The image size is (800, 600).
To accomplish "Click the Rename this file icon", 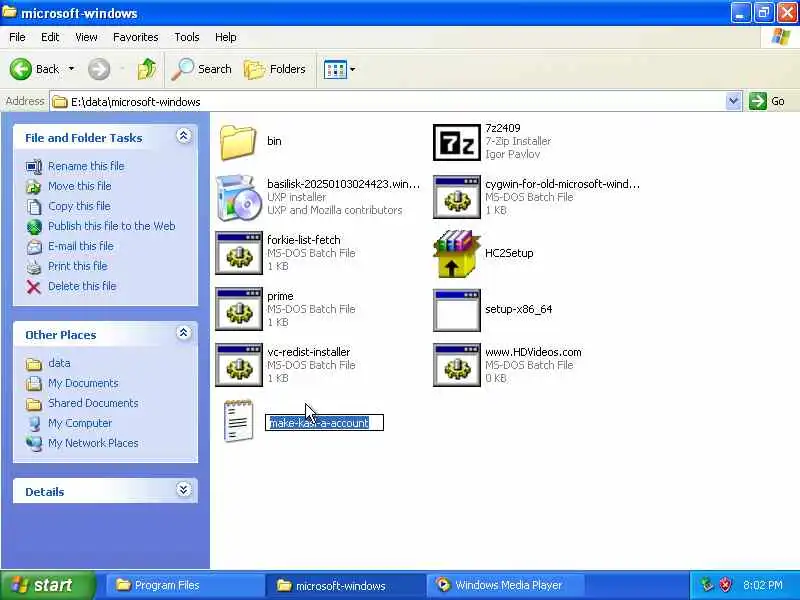I will coord(34,166).
